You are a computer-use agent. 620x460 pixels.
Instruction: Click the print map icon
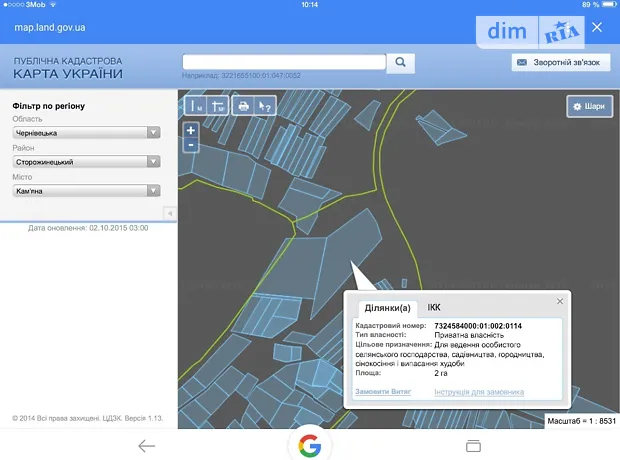243,105
